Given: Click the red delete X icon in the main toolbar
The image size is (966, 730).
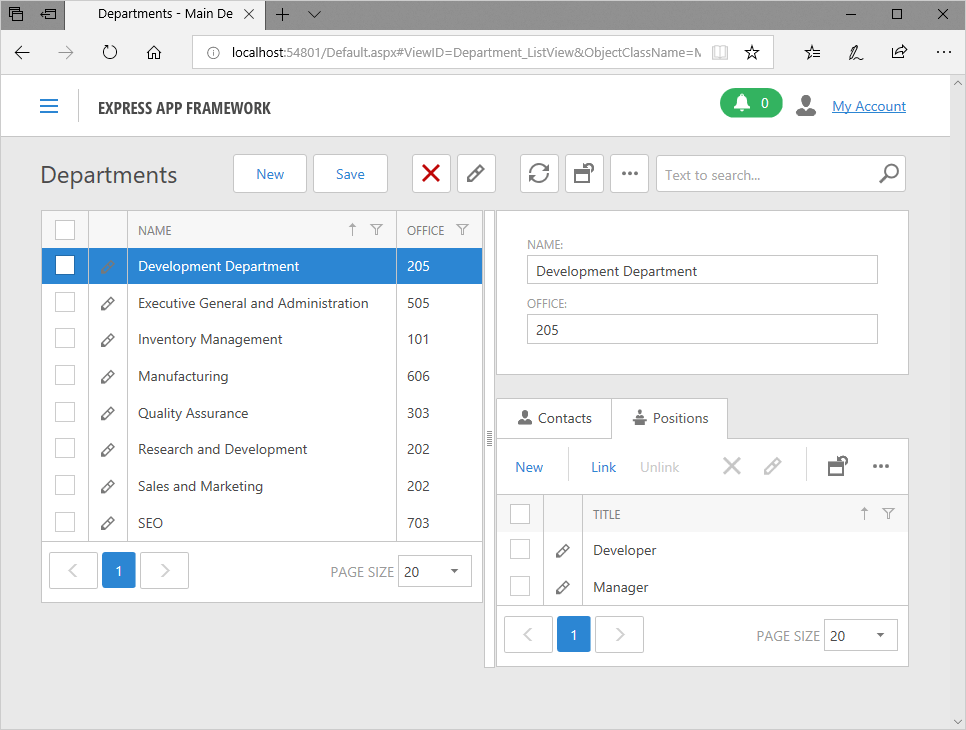Looking at the screenshot, I should [x=431, y=174].
